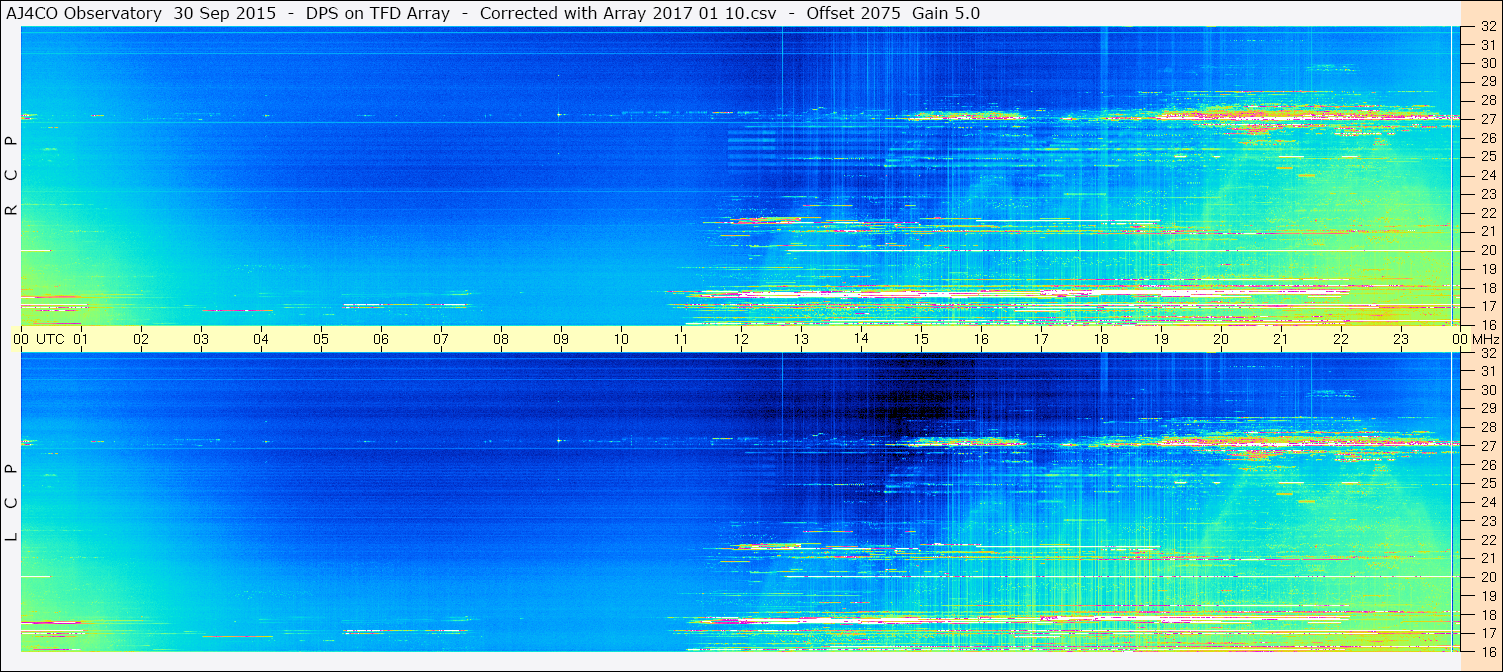The width and height of the screenshot is (1503, 672).
Task: Click the RCP vertical panel label
Action: 12,176
